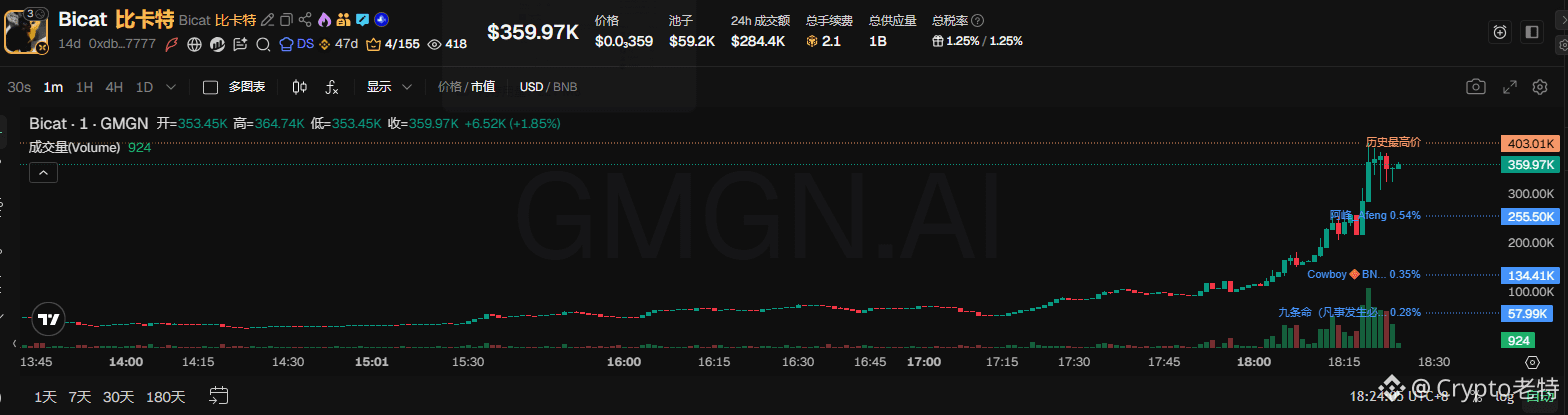Click the 359.97K current price label
The image size is (1568, 415).
click(1529, 165)
